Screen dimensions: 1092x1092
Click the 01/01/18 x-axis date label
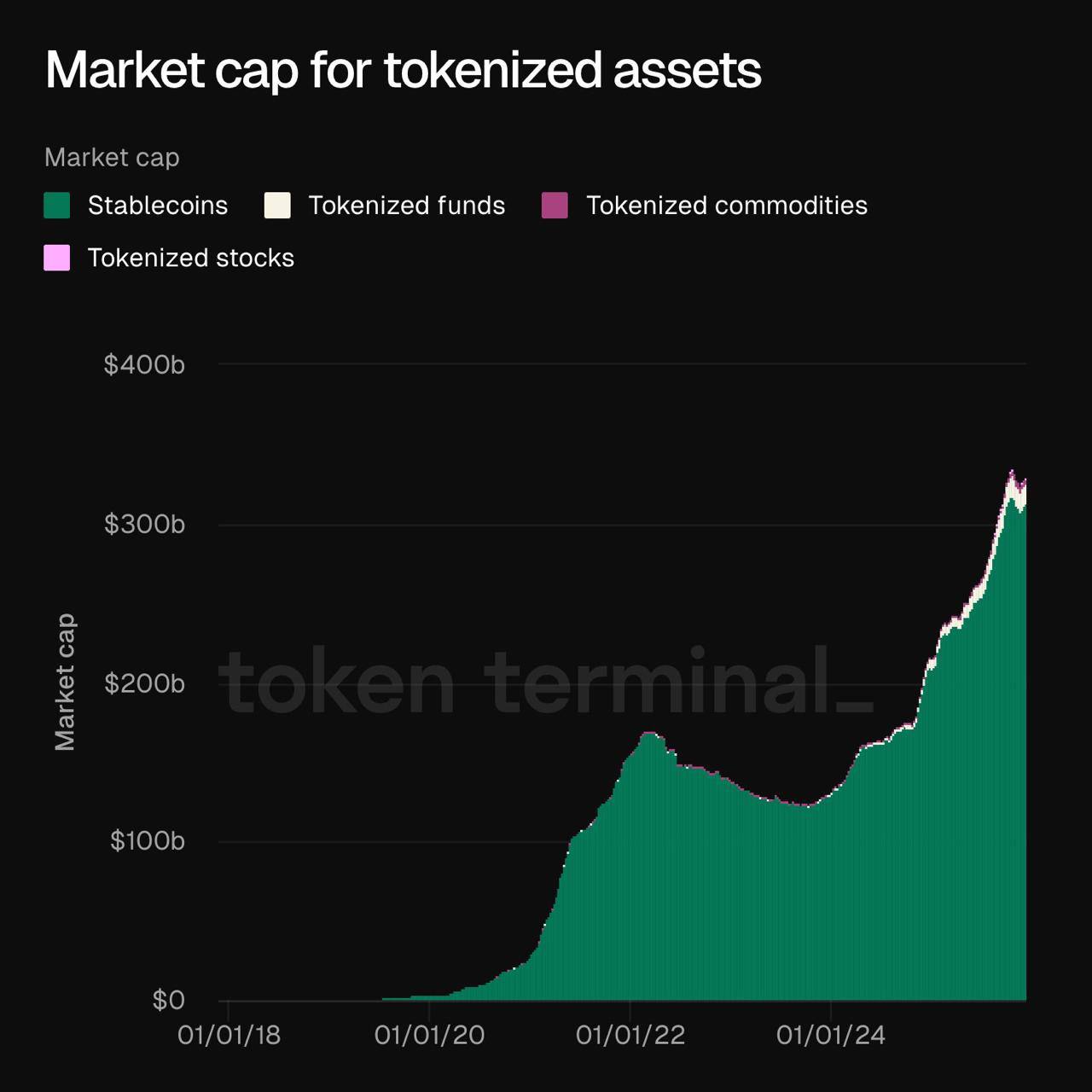[229, 1035]
